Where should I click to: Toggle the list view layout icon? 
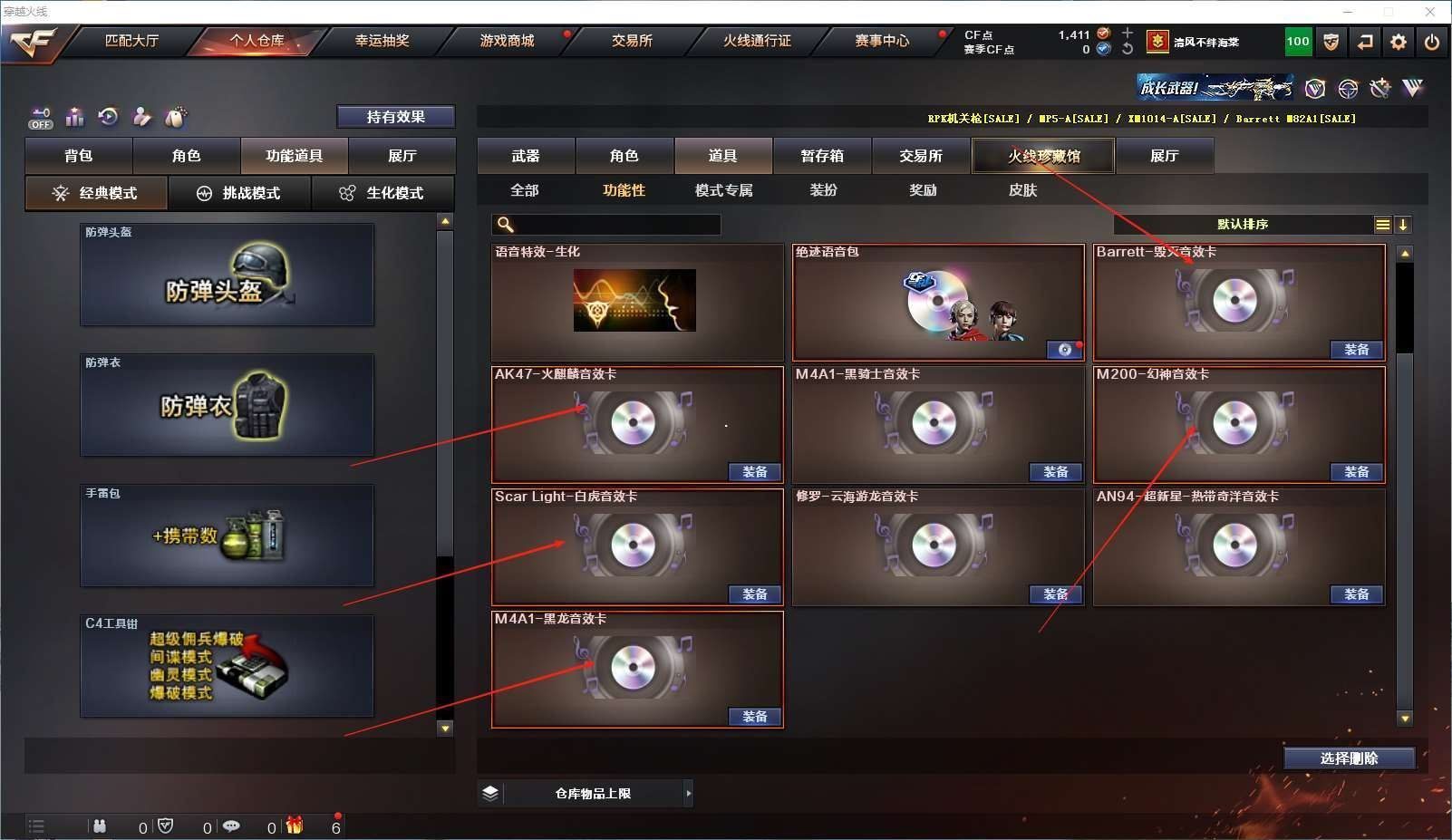(1382, 225)
